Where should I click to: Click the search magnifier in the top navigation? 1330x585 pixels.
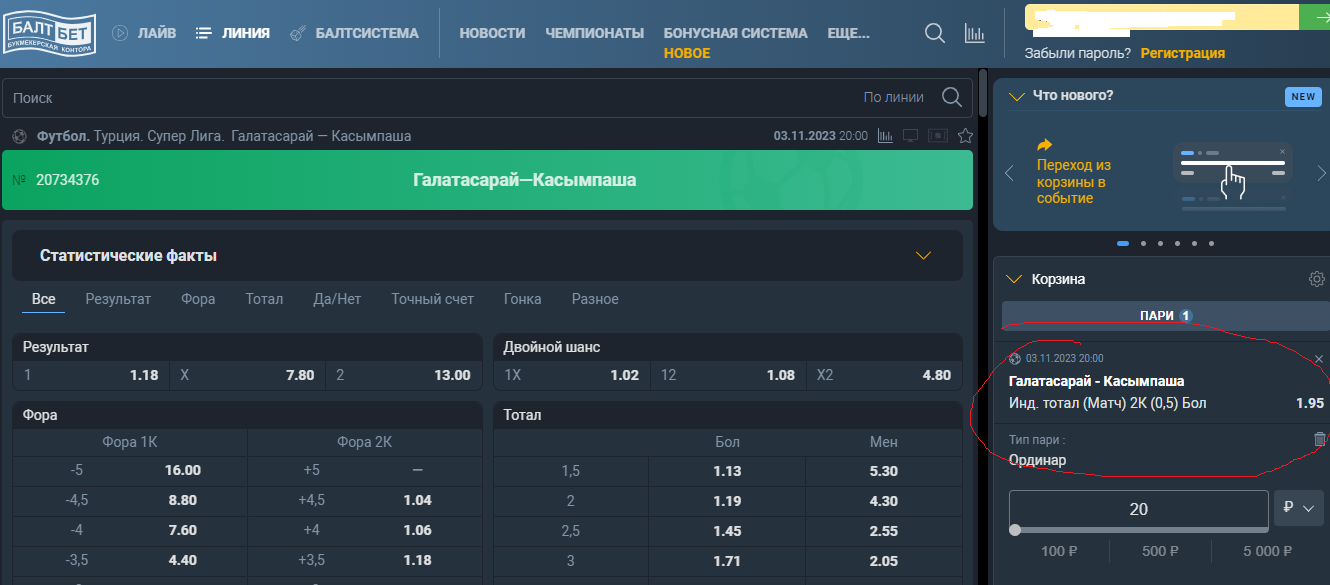coord(934,33)
